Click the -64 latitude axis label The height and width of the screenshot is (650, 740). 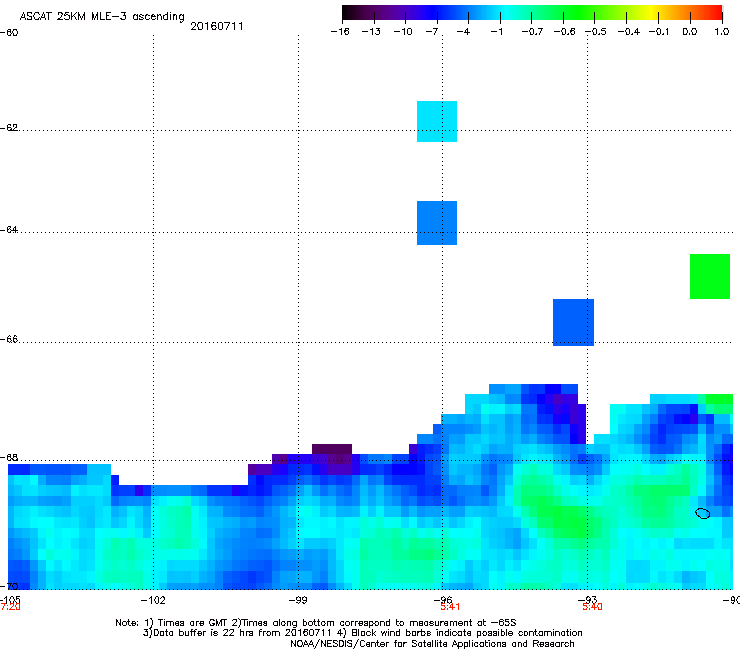click(x=9, y=229)
